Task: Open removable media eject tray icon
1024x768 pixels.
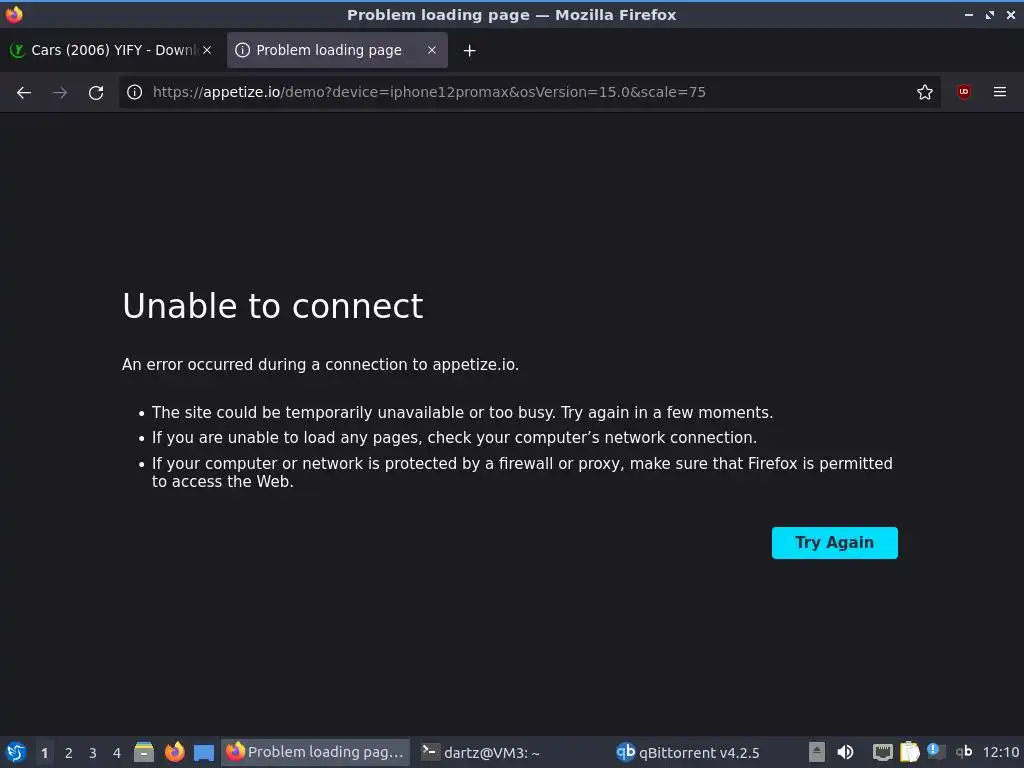Action: pos(816,752)
